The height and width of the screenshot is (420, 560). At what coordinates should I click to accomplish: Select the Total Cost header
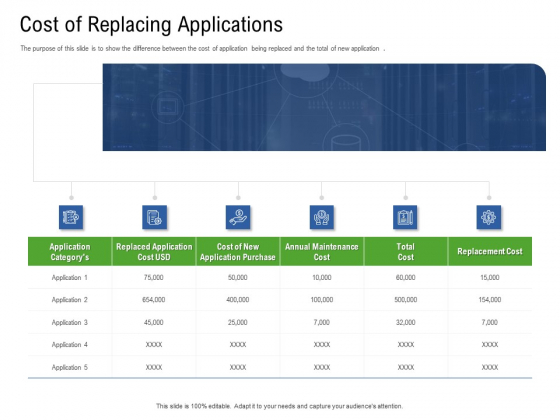click(406, 251)
